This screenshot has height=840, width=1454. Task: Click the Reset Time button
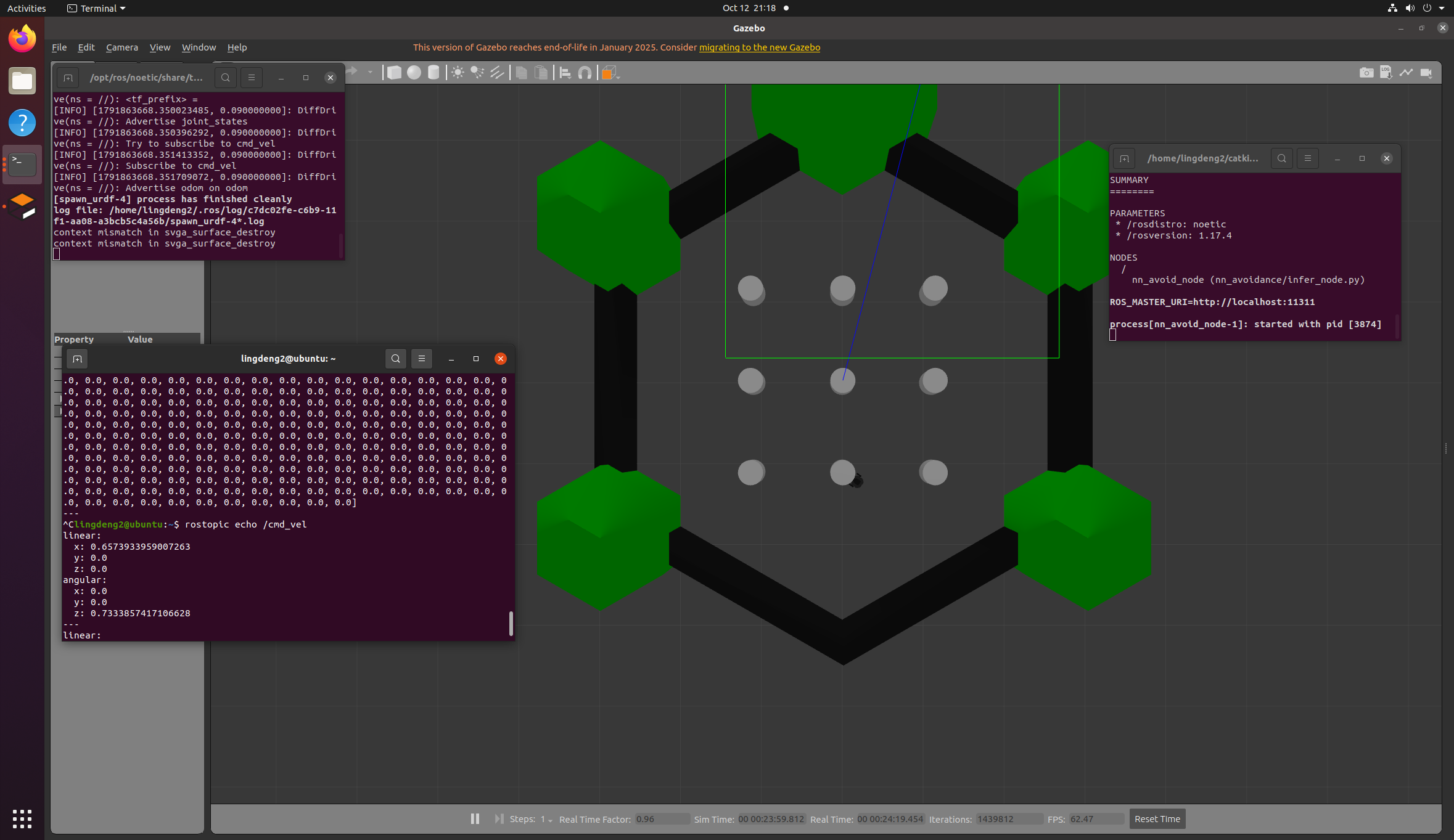point(1157,819)
